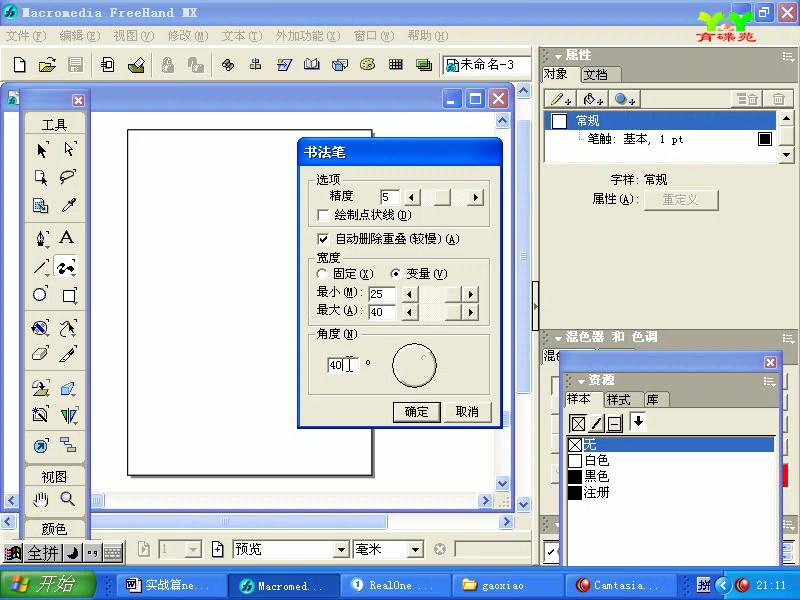Add a fill with bucket-plus icon

pyautogui.click(x=592, y=99)
